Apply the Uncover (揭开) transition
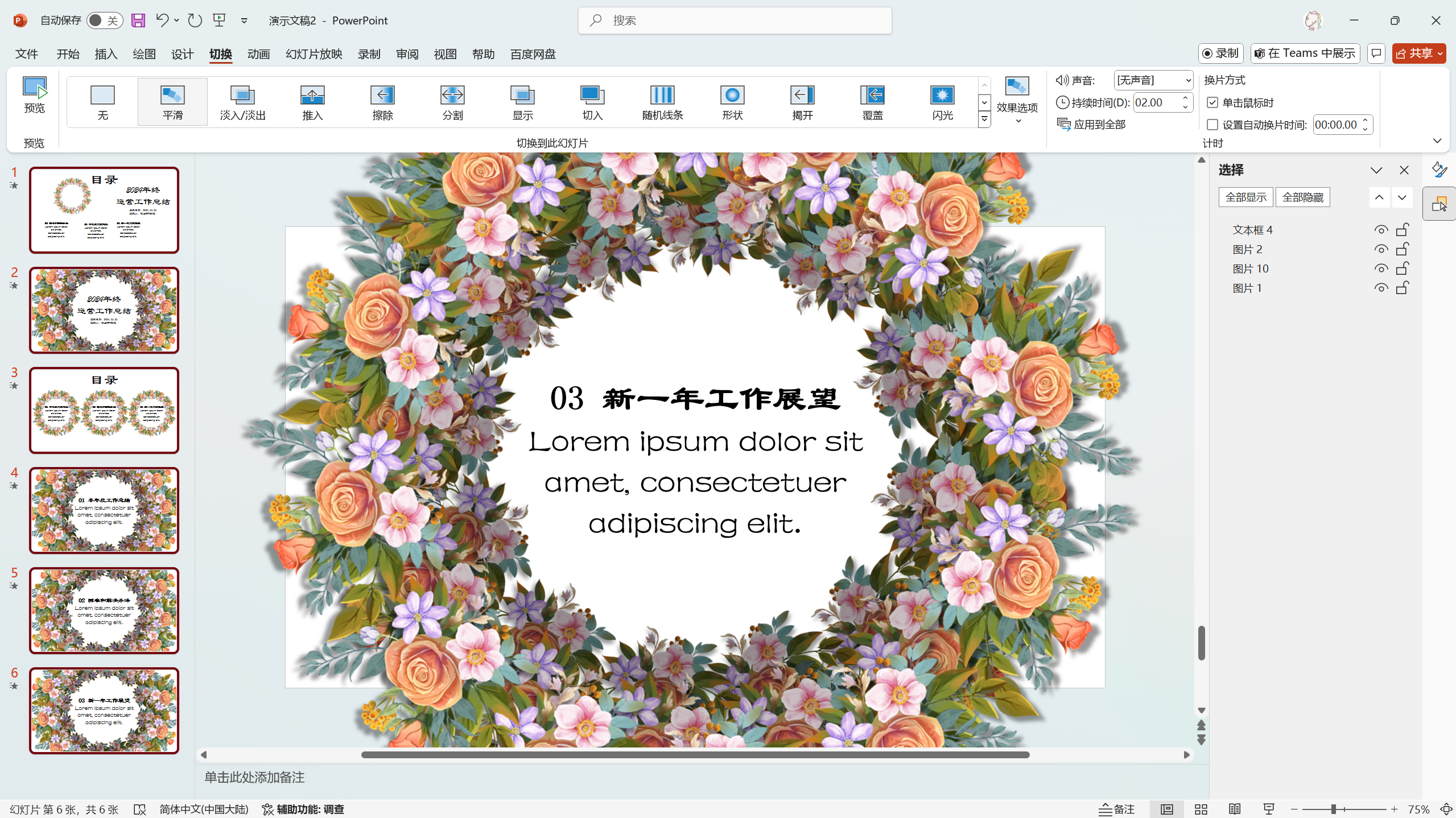 pyautogui.click(x=802, y=102)
